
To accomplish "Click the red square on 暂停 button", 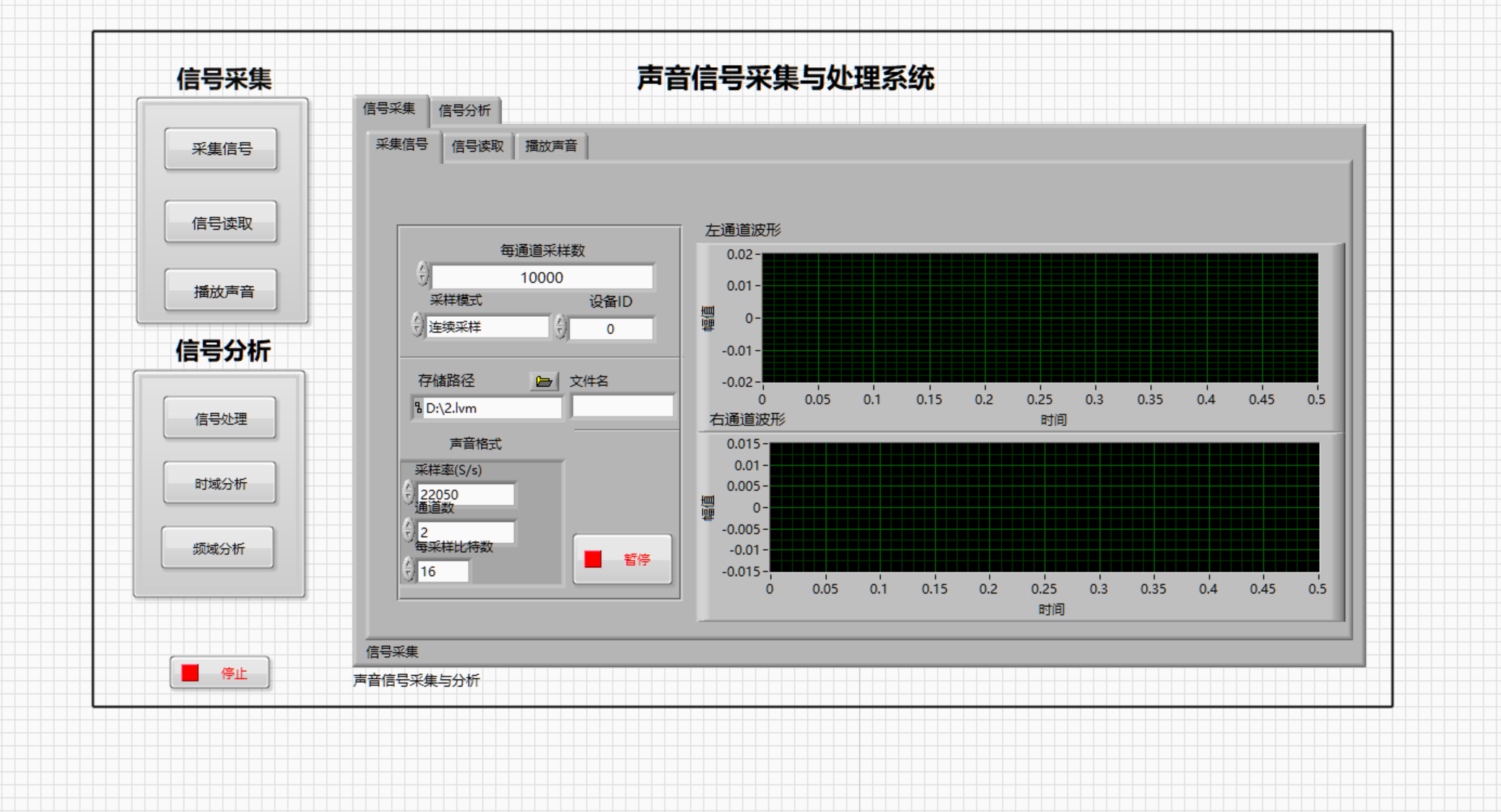I will 593,559.
